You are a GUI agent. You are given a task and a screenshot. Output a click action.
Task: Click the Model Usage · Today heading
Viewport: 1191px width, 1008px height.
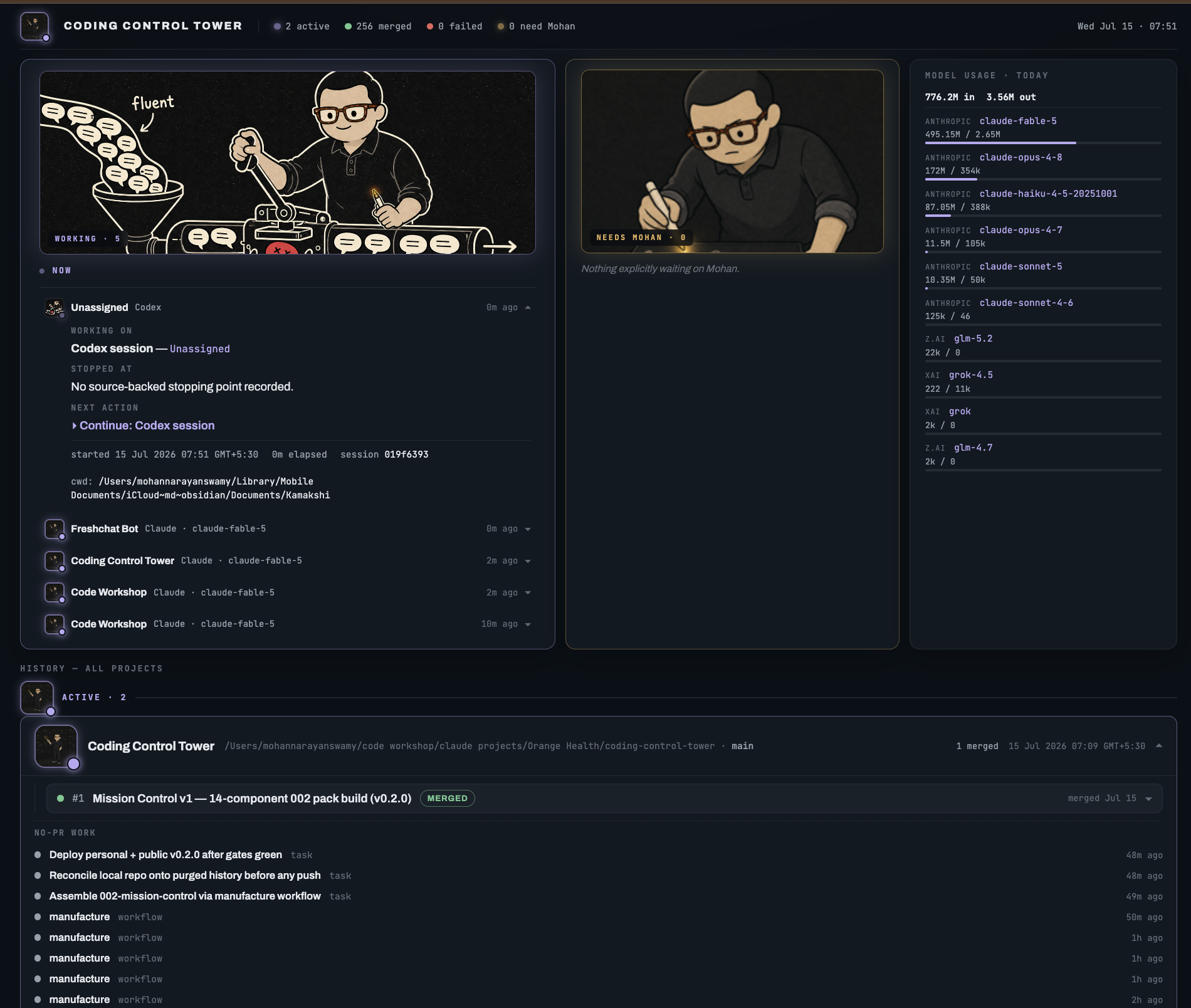click(x=986, y=75)
